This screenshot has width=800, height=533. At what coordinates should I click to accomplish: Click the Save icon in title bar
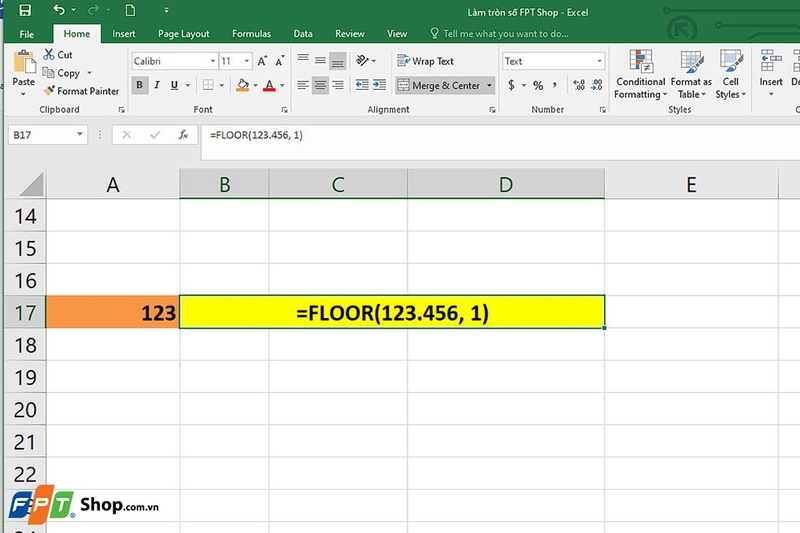pyautogui.click(x=24, y=10)
